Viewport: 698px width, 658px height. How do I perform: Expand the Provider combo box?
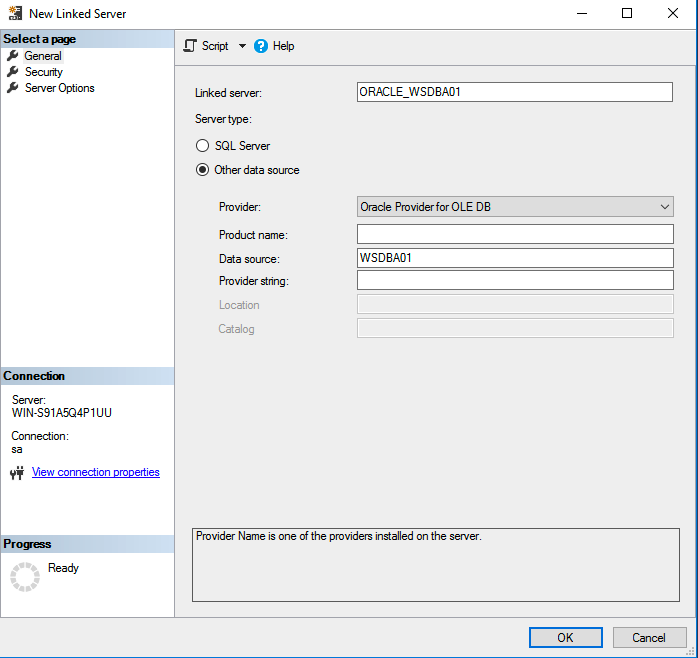(x=515, y=207)
